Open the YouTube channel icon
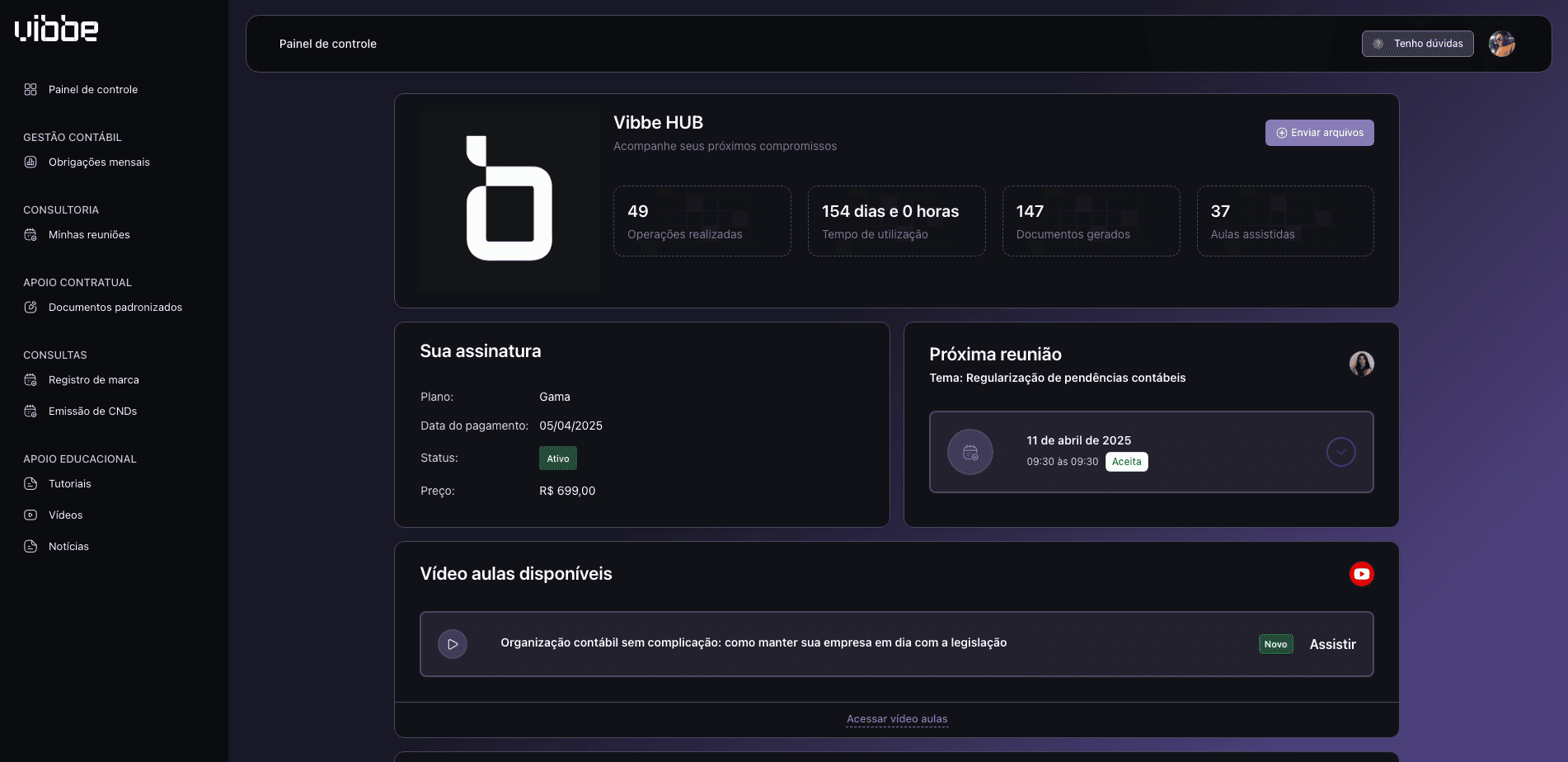1568x762 pixels. coord(1361,574)
